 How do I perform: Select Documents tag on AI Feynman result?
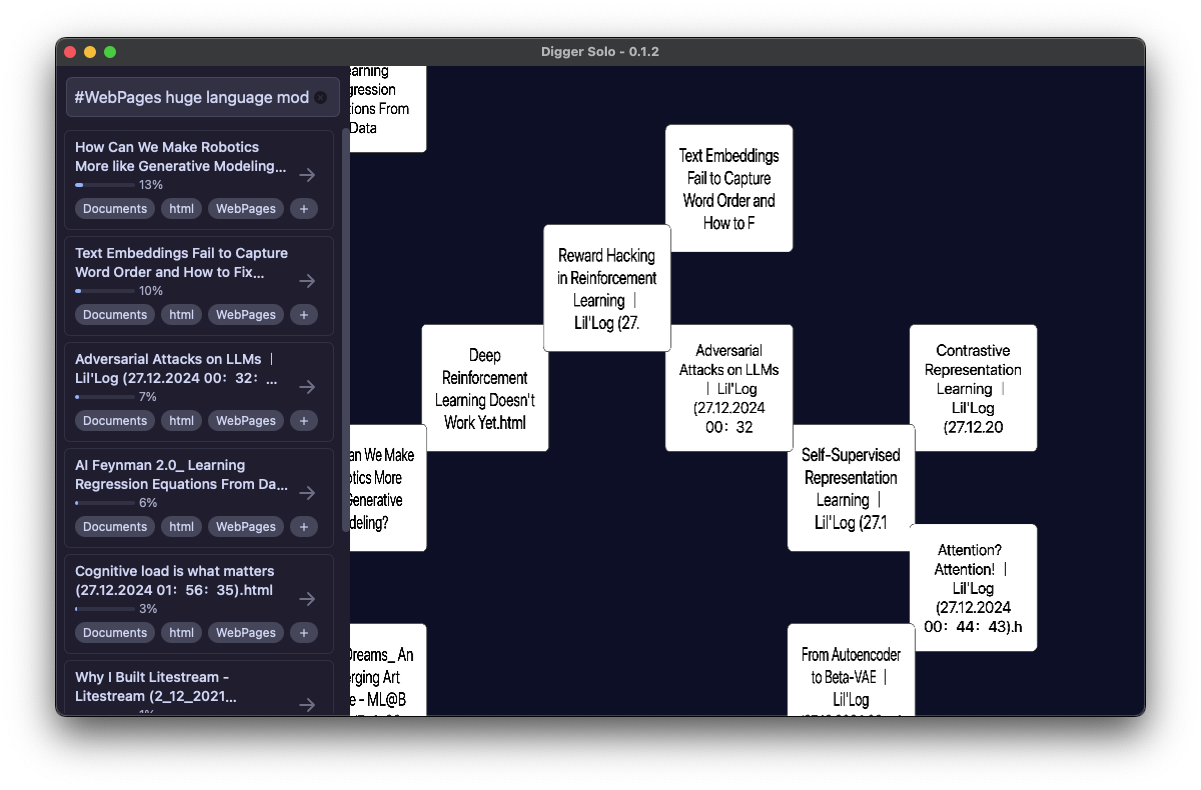point(115,527)
